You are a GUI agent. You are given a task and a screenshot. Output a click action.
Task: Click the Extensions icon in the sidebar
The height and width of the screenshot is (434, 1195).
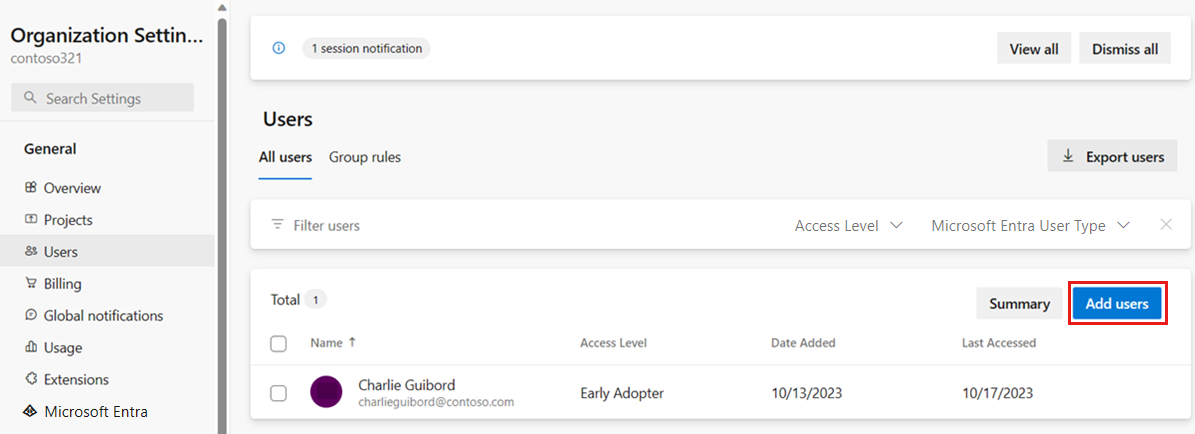(30, 379)
